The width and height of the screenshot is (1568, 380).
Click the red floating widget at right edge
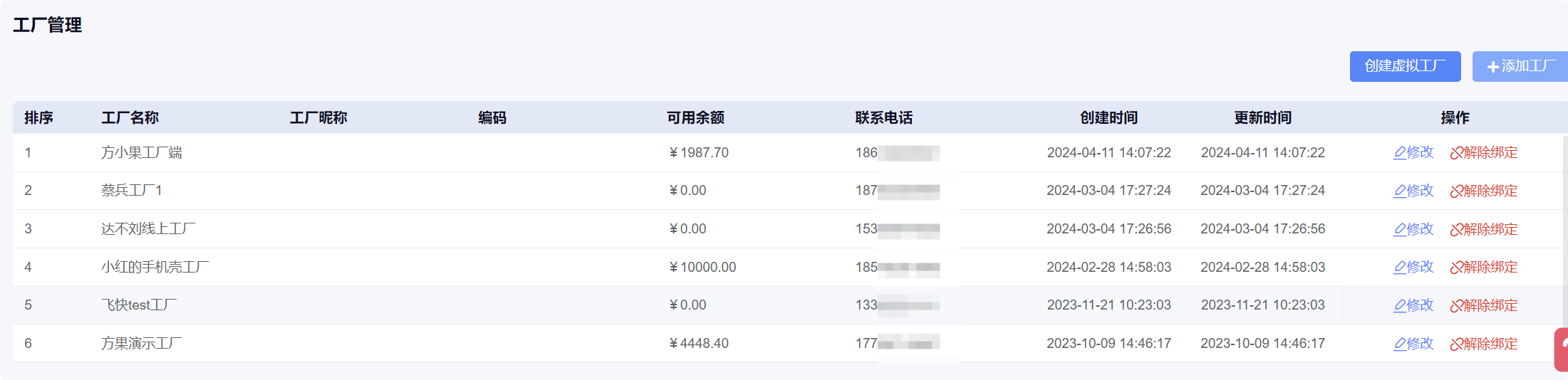[1562, 349]
